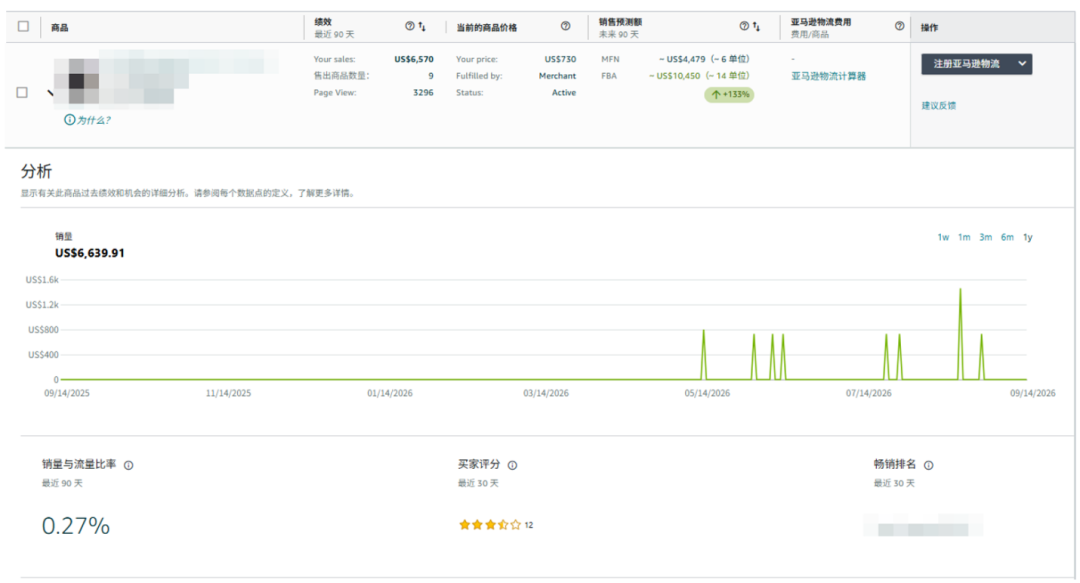Open the 为什么? explanation link
Image resolution: width=1080 pixels, height=583 pixels.
click(x=93, y=120)
